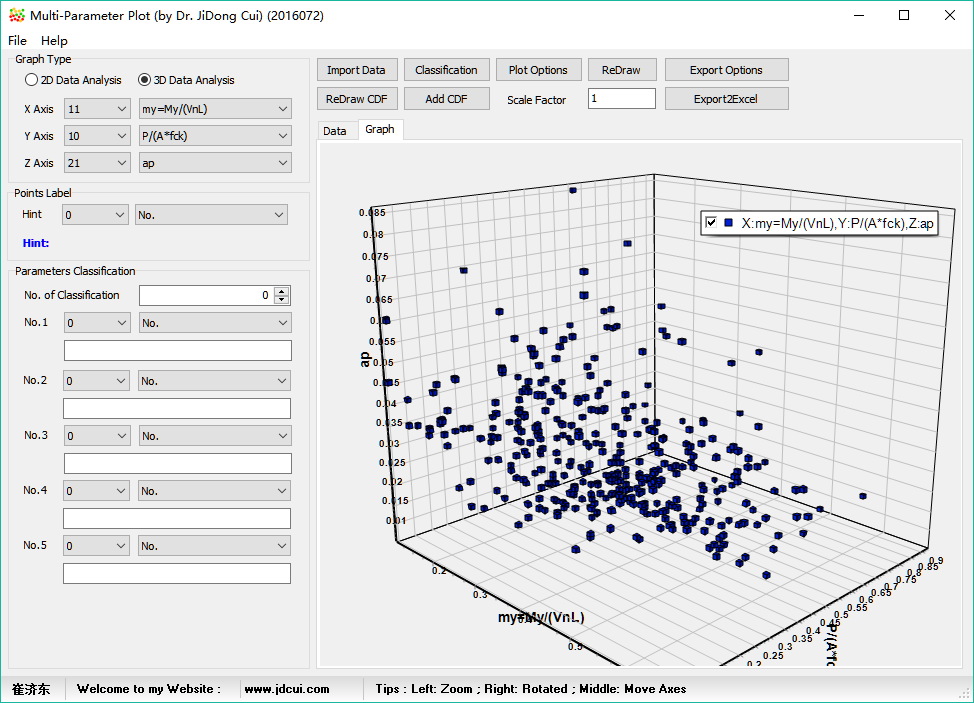
Task: Open the Help menu
Action: pos(54,40)
